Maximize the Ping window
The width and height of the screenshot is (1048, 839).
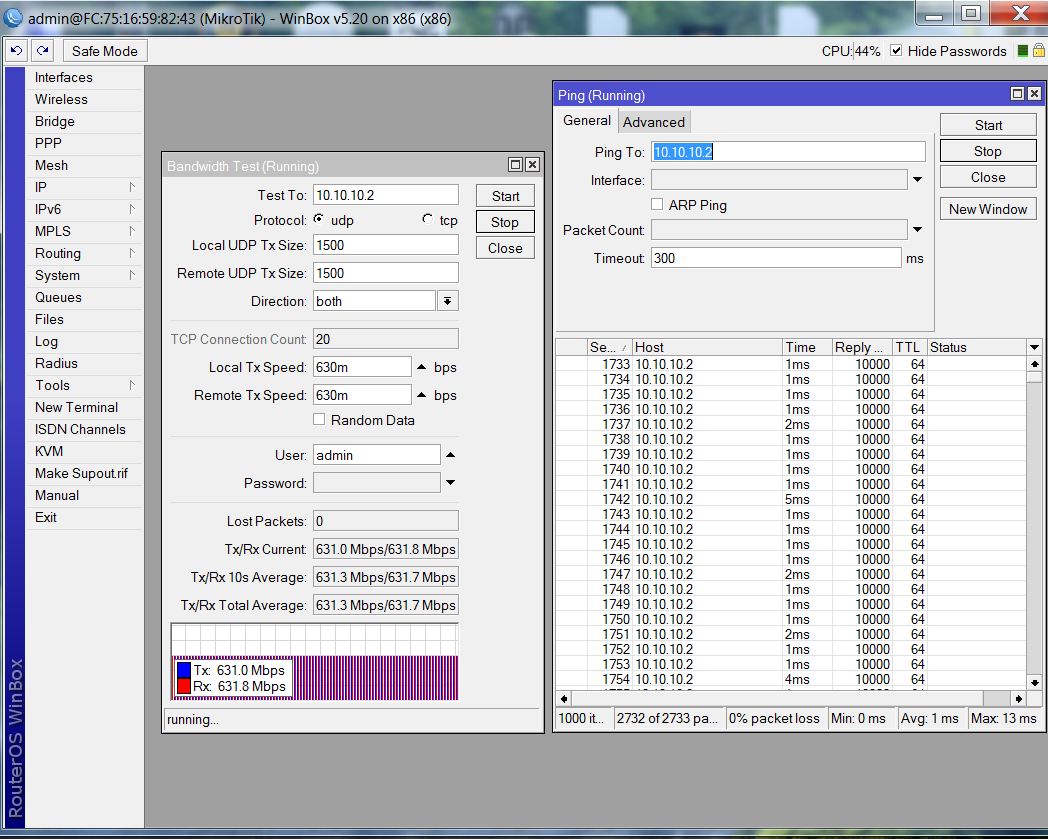pyautogui.click(x=1017, y=94)
